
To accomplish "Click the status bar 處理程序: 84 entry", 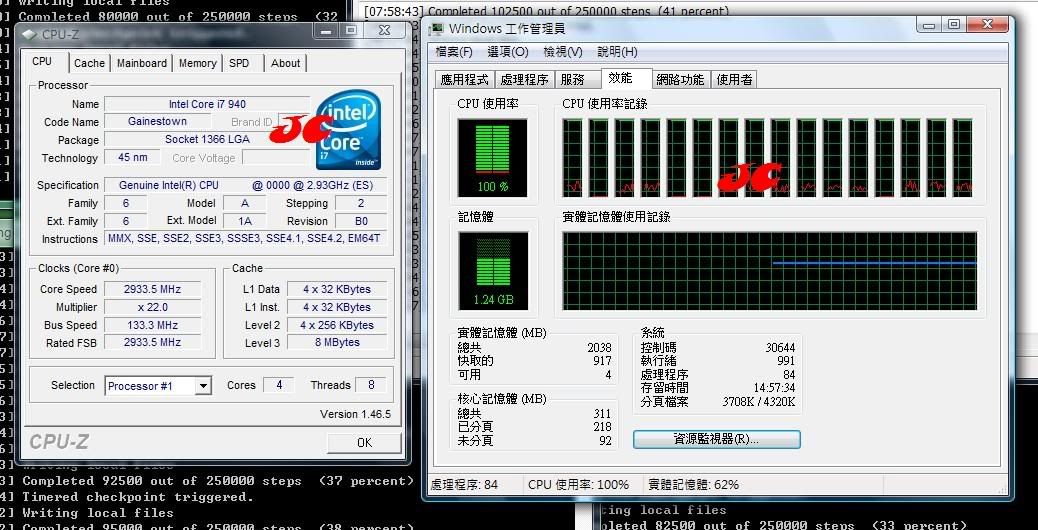I will coord(464,484).
